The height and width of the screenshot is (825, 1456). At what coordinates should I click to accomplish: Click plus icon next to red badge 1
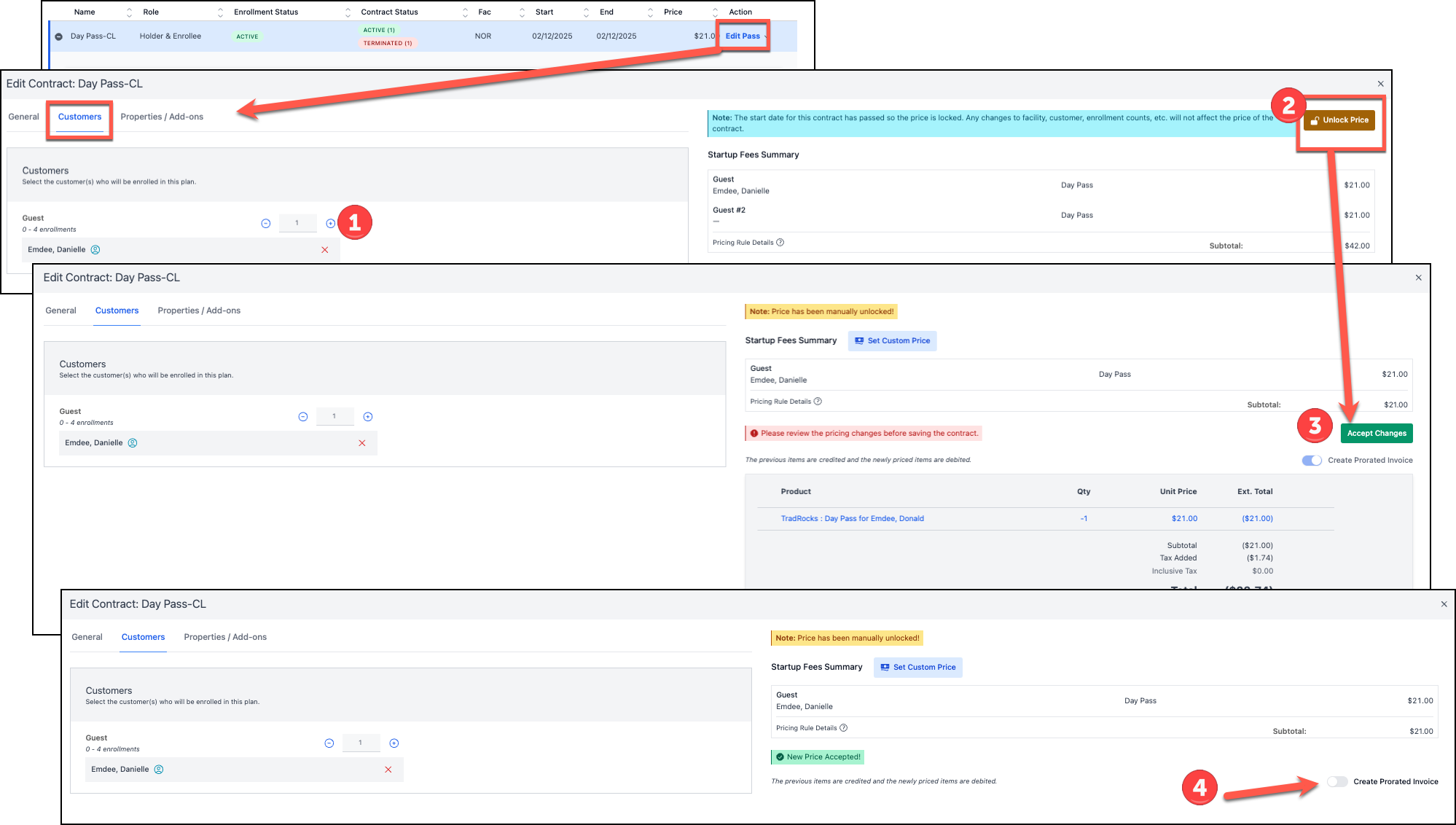(x=330, y=224)
